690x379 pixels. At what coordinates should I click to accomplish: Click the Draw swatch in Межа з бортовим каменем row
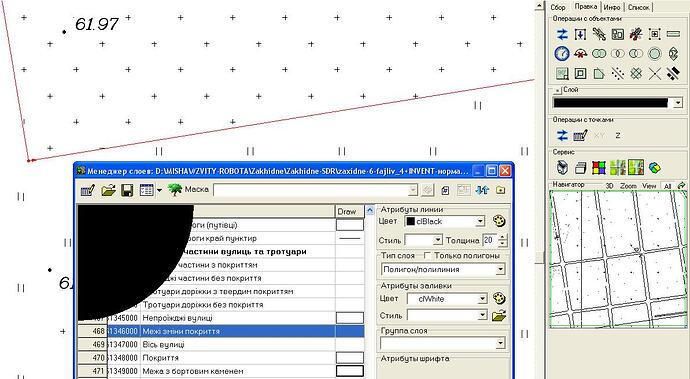click(350, 371)
